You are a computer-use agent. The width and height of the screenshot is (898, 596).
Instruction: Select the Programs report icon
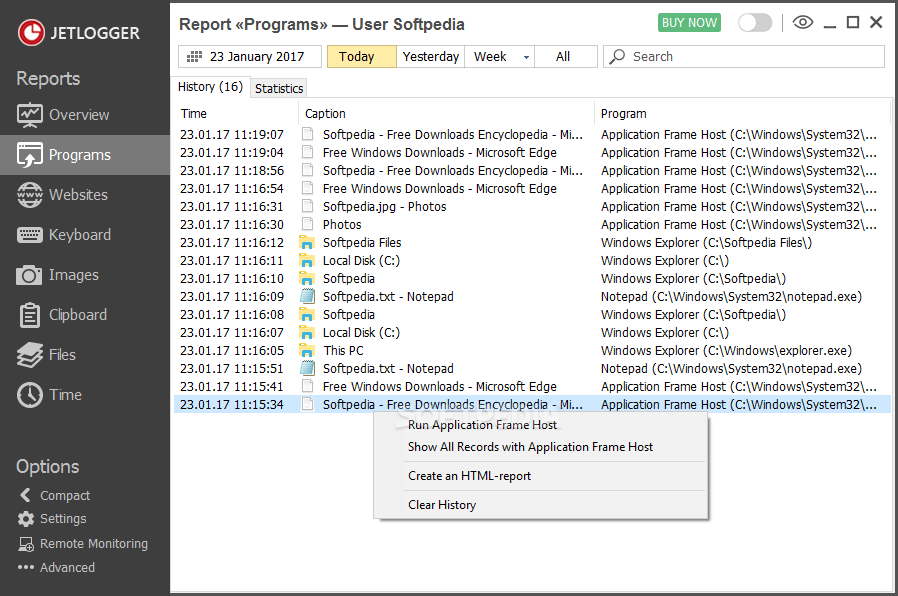tap(29, 155)
